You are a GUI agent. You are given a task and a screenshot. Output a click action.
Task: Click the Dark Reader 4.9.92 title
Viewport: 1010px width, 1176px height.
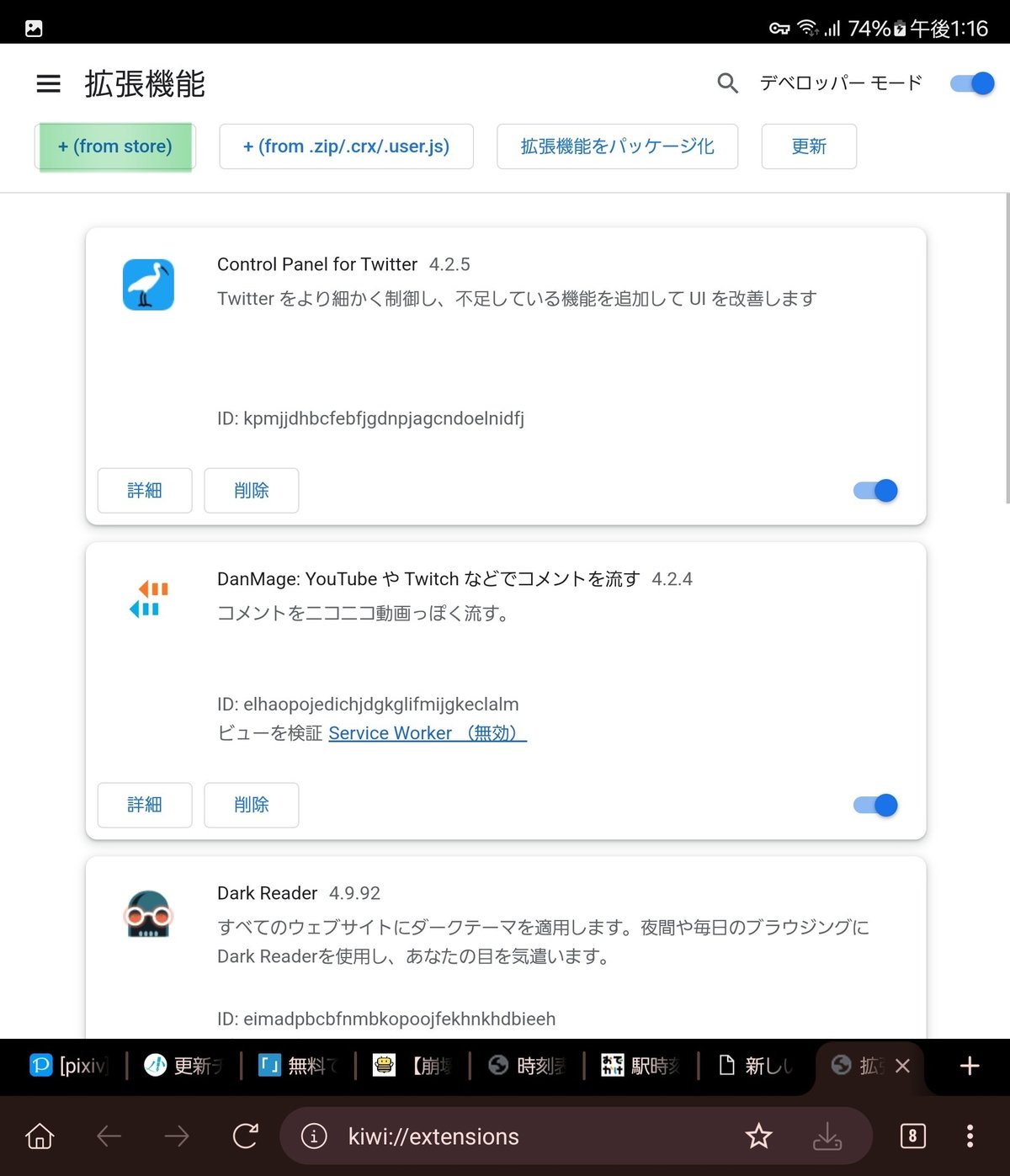coord(299,893)
